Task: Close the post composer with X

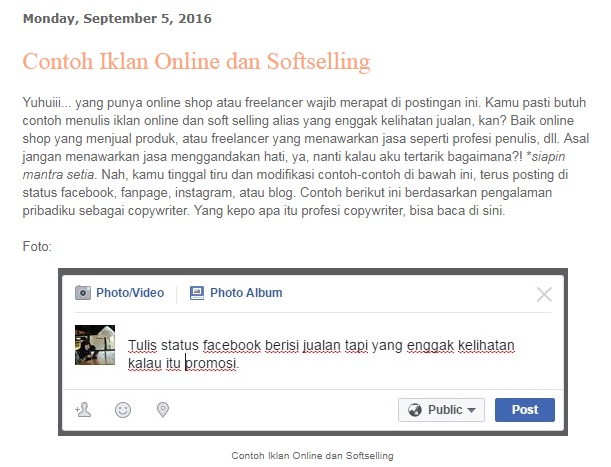Action: 544,294
